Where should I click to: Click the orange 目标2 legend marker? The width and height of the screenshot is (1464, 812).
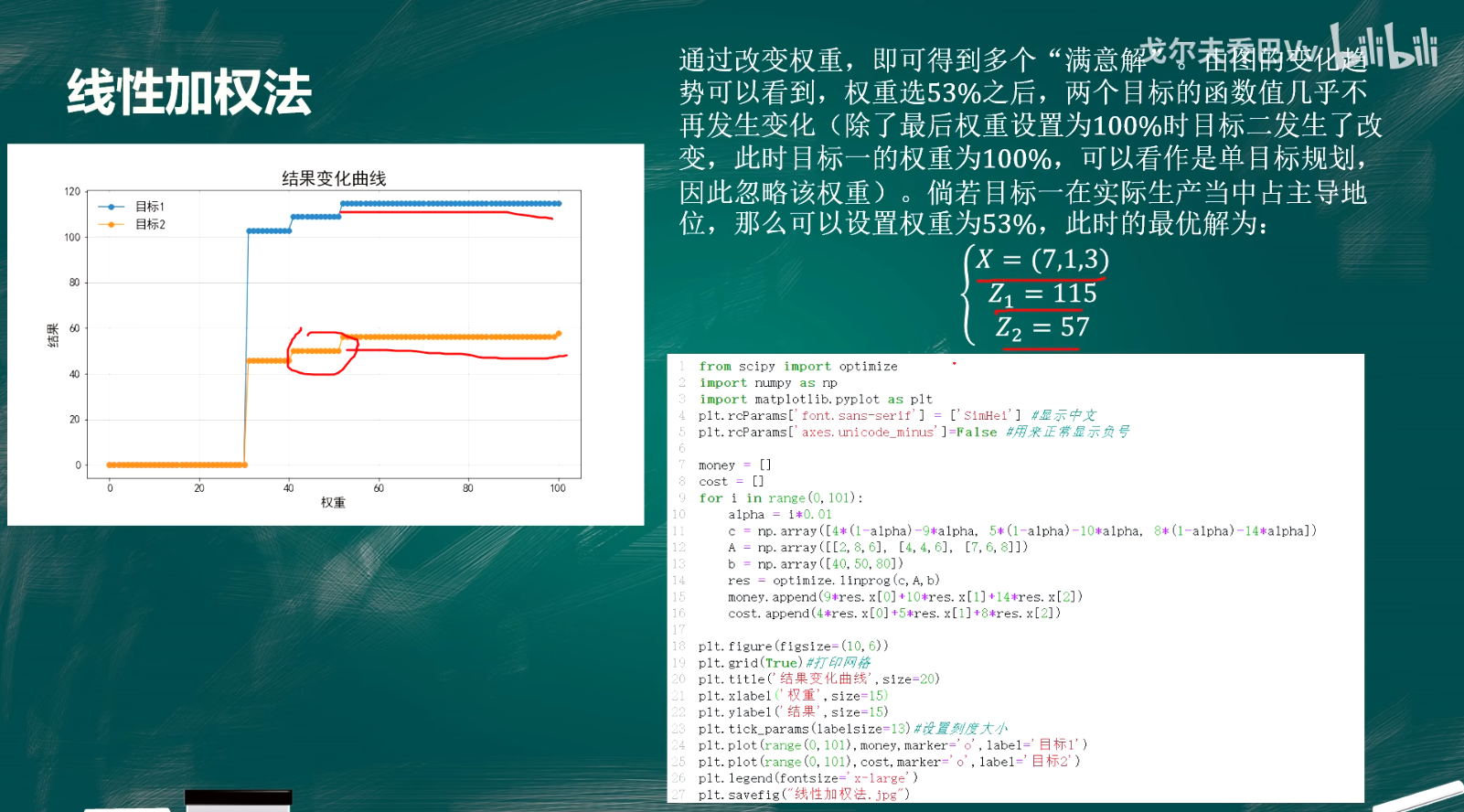(112, 224)
